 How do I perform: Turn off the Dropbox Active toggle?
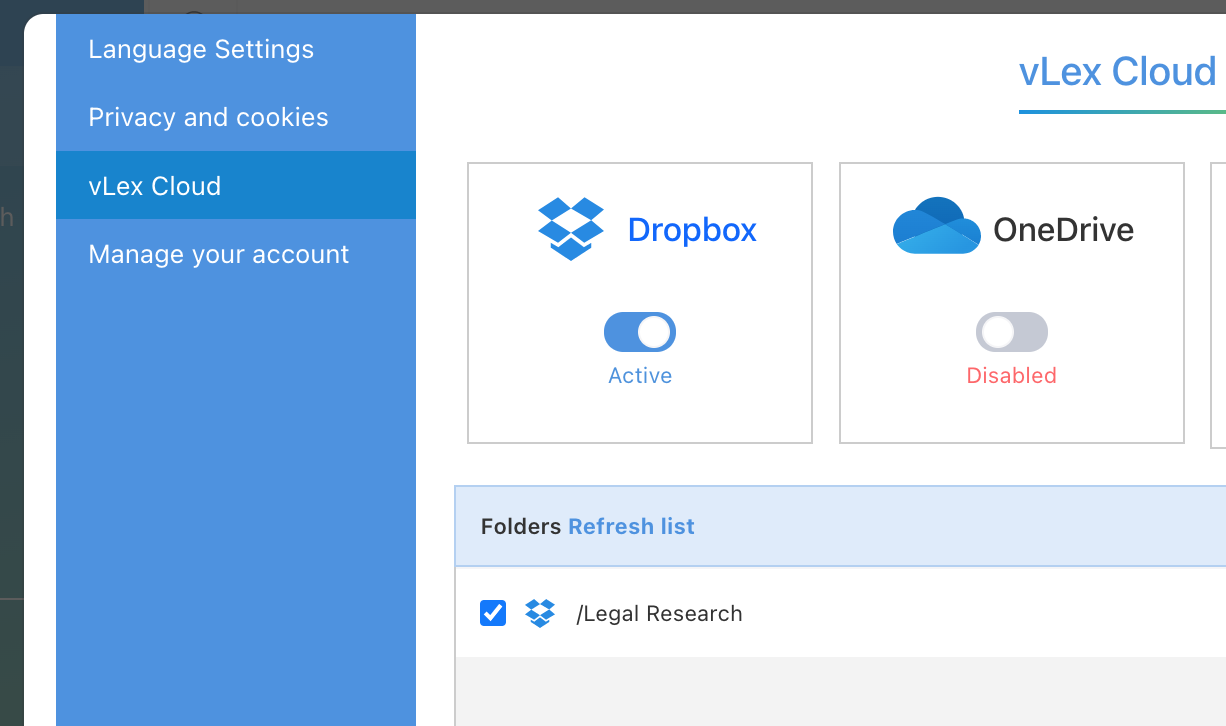[640, 332]
